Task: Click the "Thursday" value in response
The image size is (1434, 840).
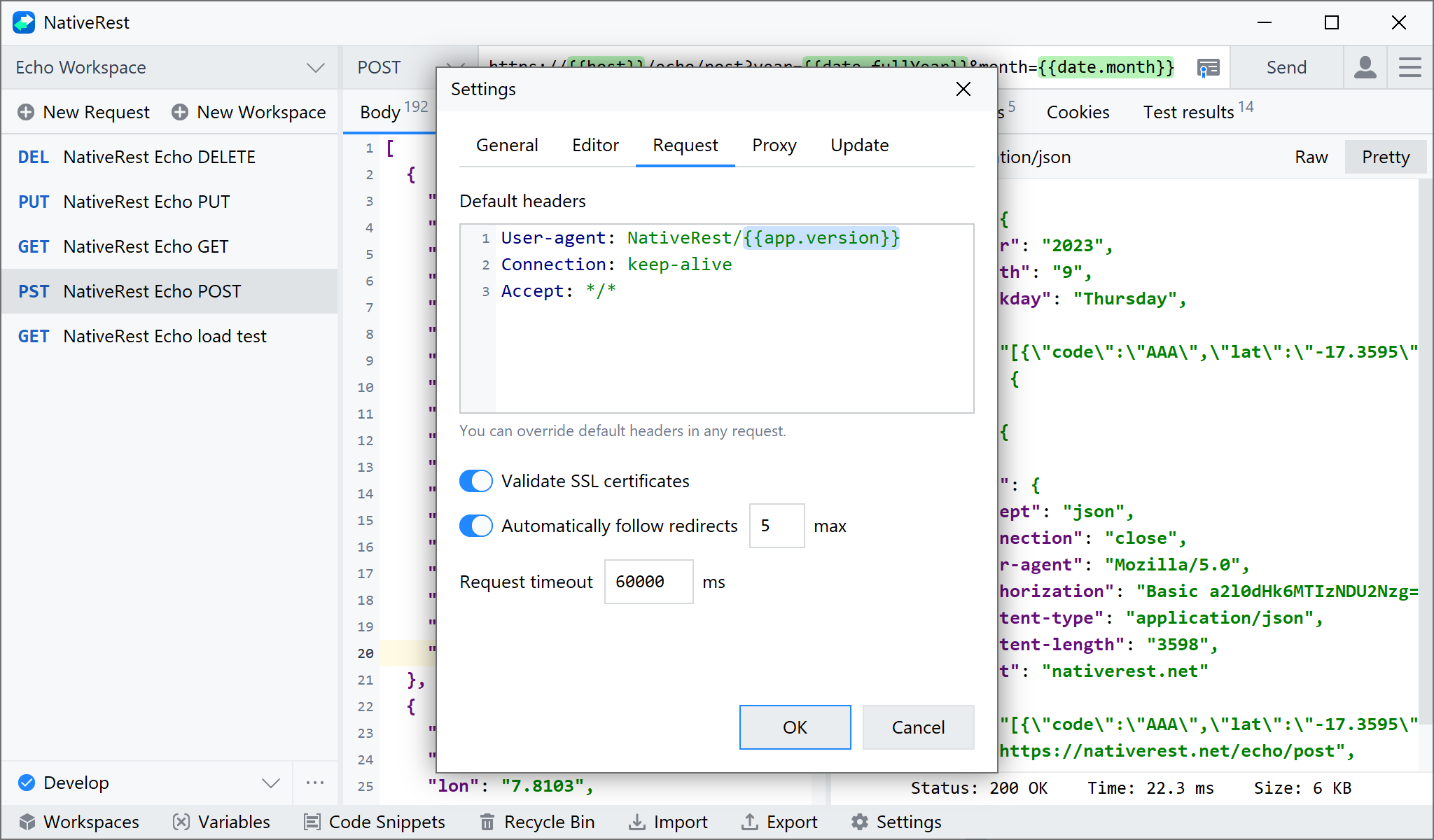Action: tap(1125, 299)
